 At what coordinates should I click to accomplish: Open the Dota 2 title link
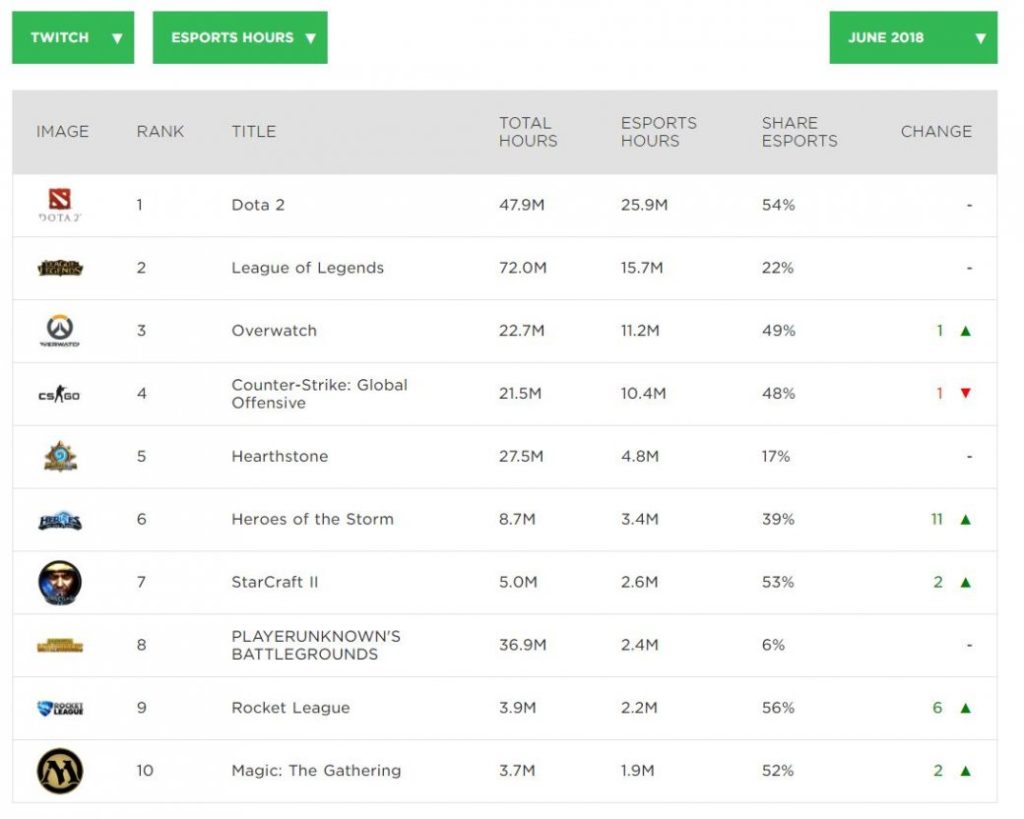(258, 205)
